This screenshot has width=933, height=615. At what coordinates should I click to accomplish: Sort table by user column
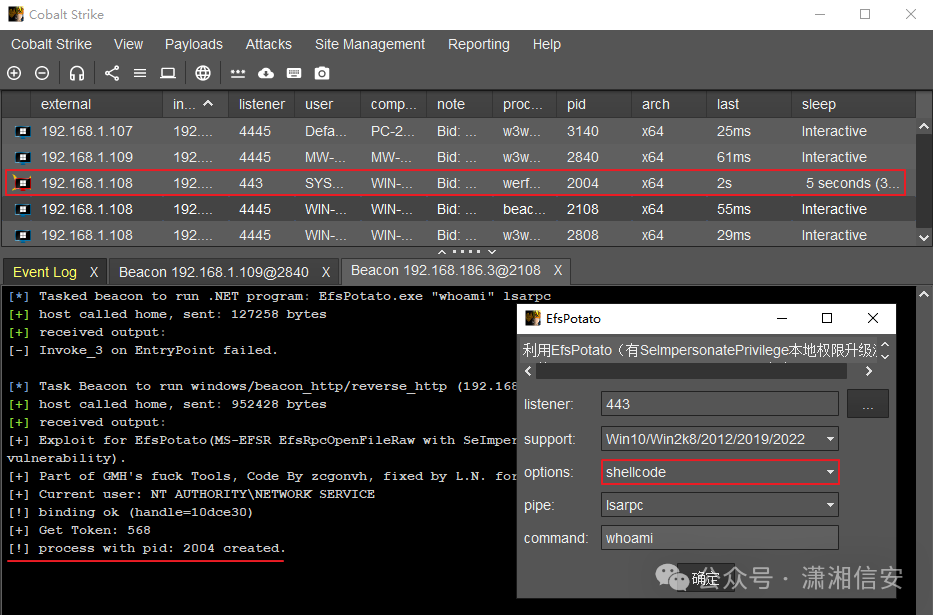(x=328, y=105)
